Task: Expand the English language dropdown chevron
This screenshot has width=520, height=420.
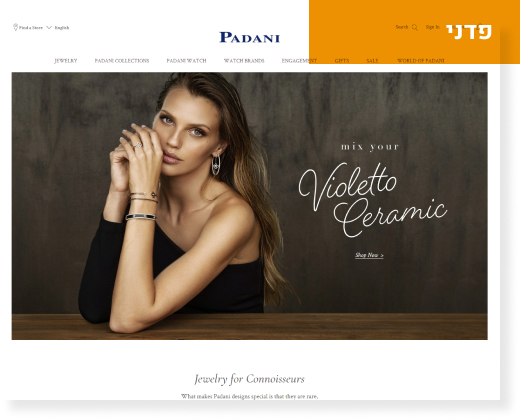Action: point(49,28)
